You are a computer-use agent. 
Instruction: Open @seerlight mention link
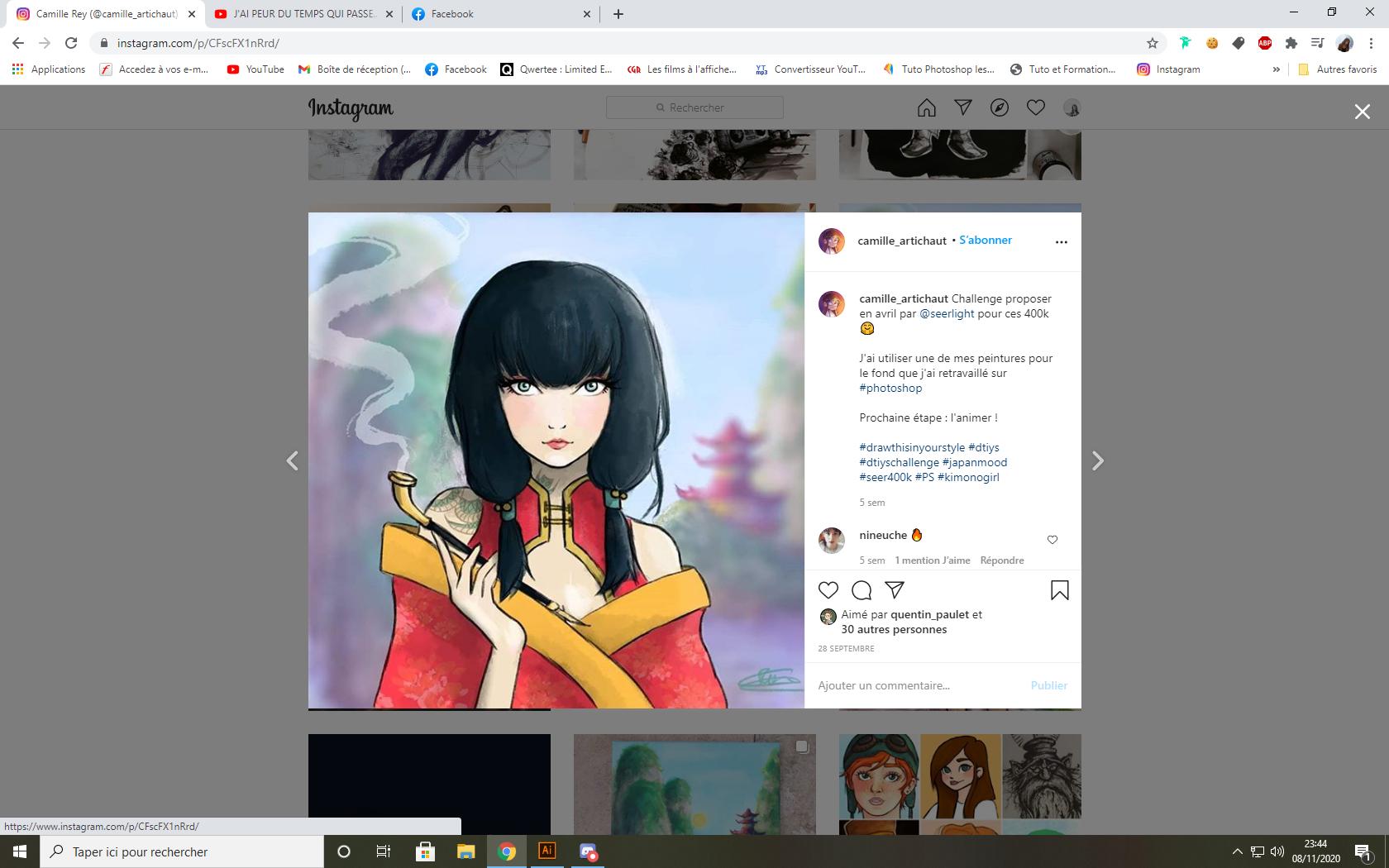click(947, 313)
